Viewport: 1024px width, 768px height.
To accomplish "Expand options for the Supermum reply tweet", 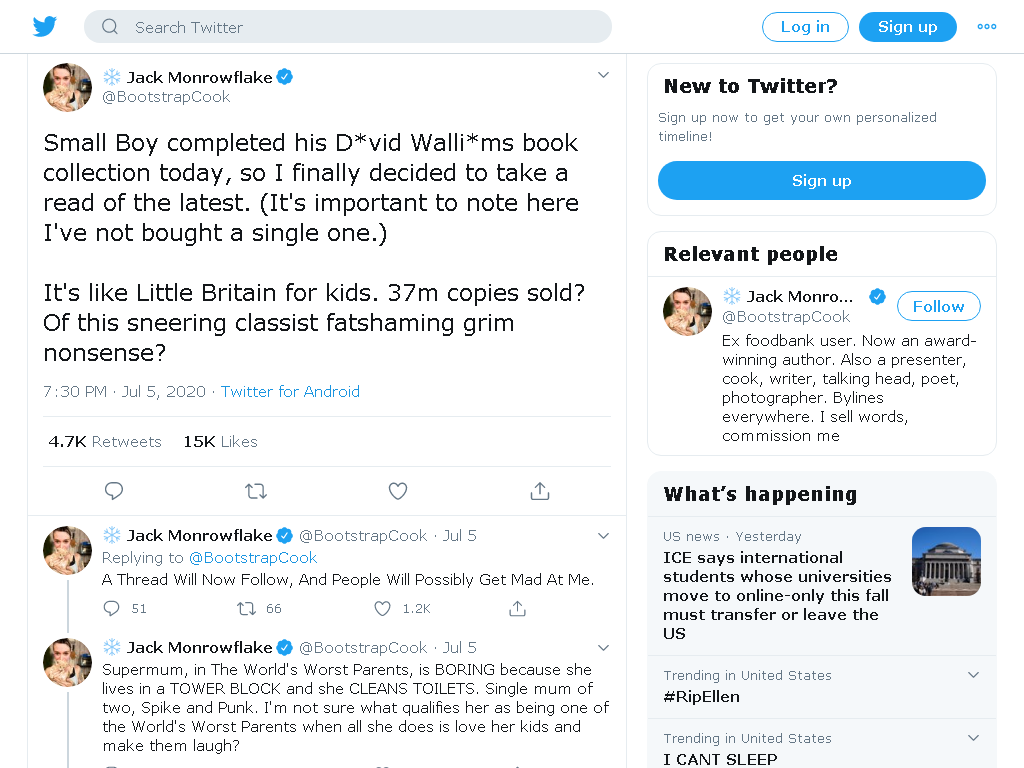I will pyautogui.click(x=603, y=648).
